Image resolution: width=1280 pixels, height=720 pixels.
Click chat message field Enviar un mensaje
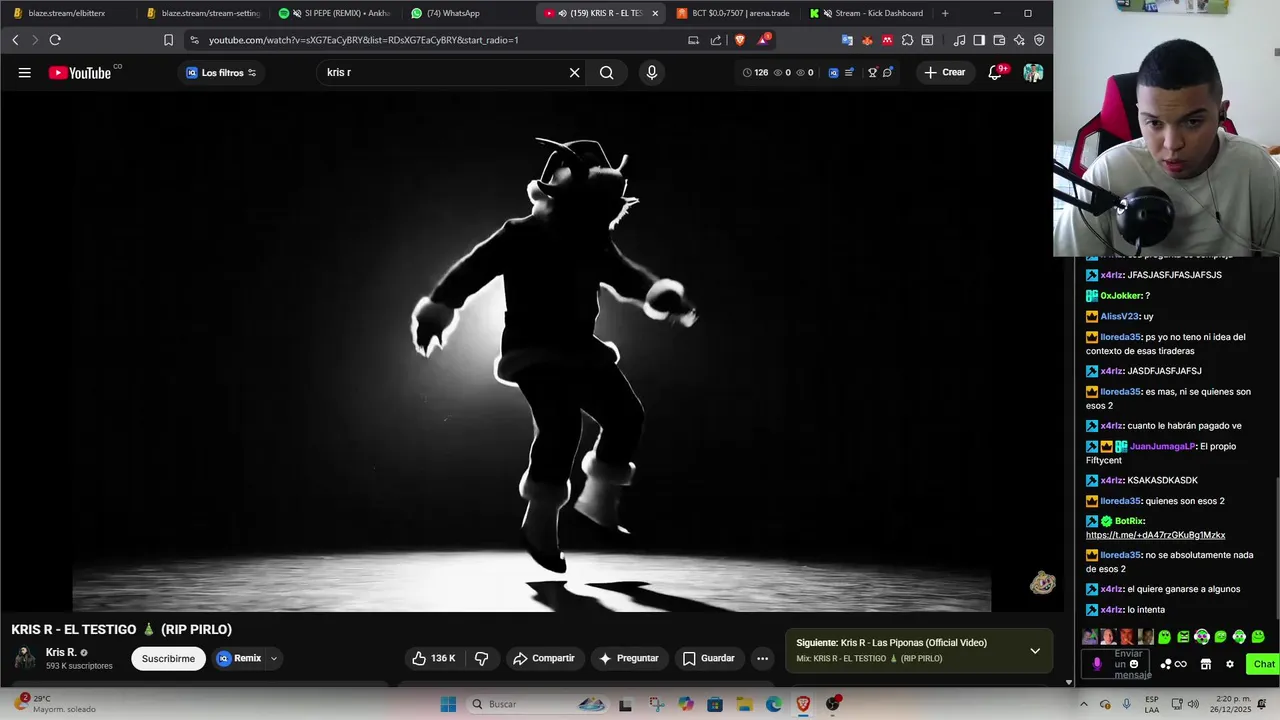tap(1116, 664)
